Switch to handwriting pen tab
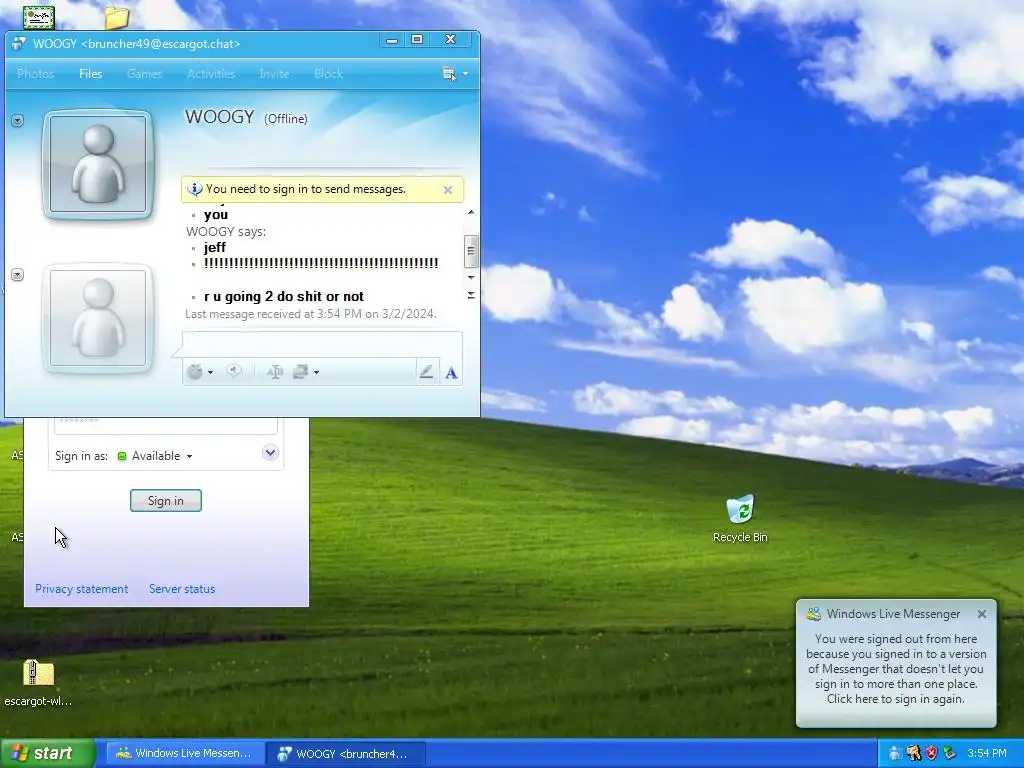Viewport: 1024px width, 768px height. coord(426,372)
